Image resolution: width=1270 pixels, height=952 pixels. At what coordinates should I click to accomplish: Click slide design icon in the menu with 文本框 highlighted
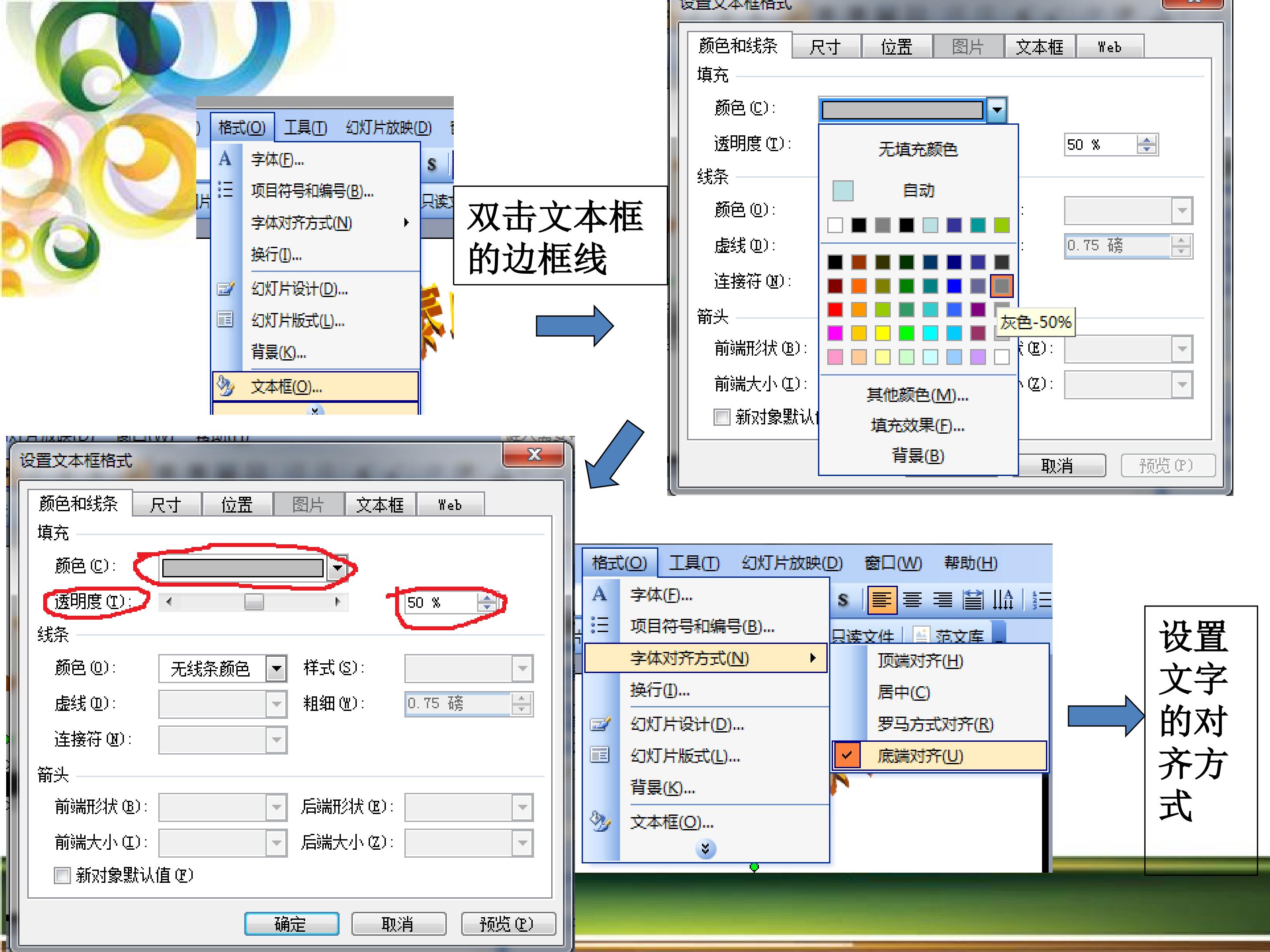coord(226,289)
